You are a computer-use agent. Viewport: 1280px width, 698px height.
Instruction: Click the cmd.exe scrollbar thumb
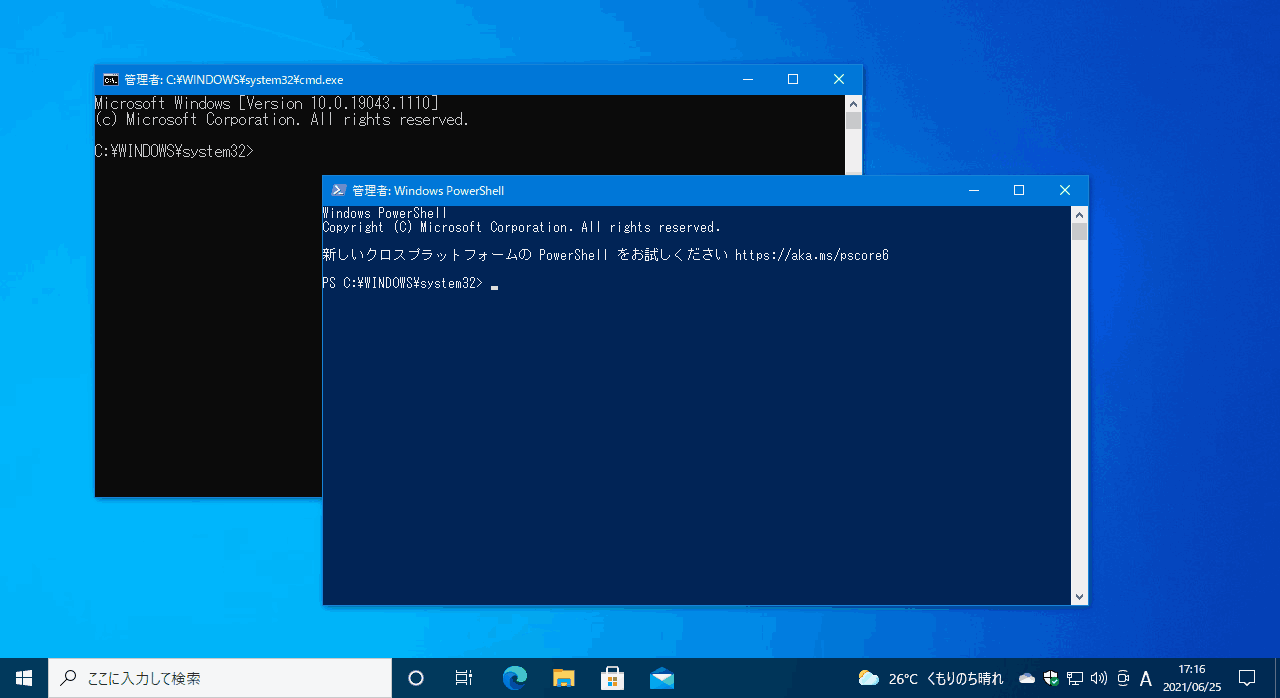[x=853, y=121]
